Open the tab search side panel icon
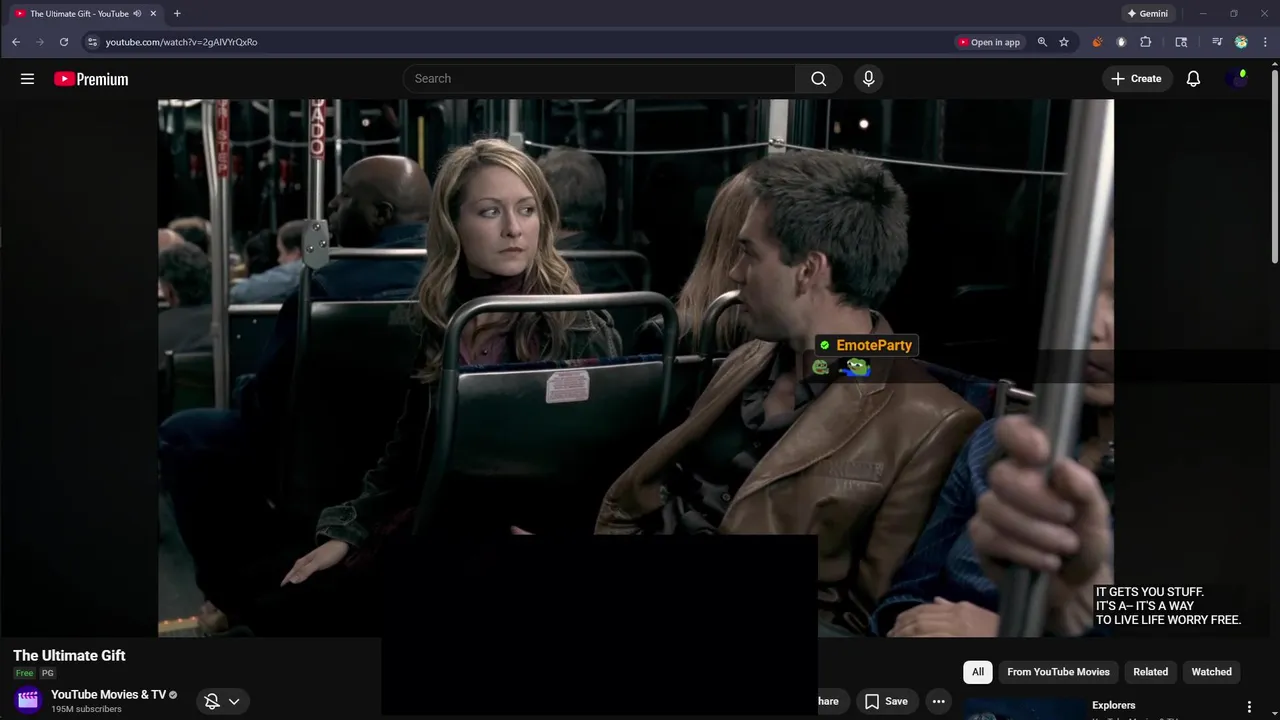Image resolution: width=1280 pixels, height=720 pixels. pyautogui.click(x=1181, y=42)
